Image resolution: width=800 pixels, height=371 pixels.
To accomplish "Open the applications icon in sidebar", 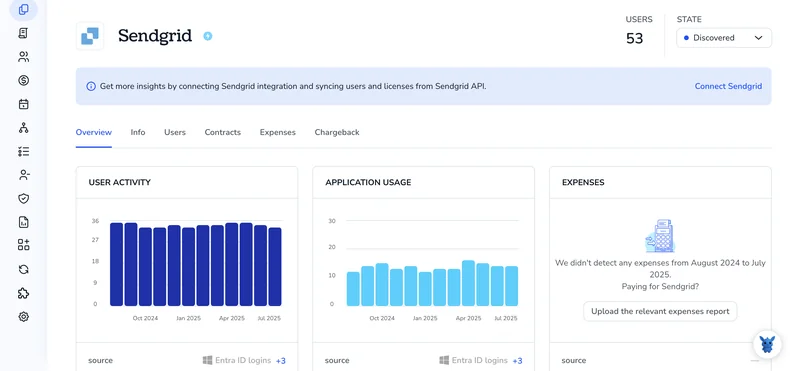I will [x=23, y=10].
